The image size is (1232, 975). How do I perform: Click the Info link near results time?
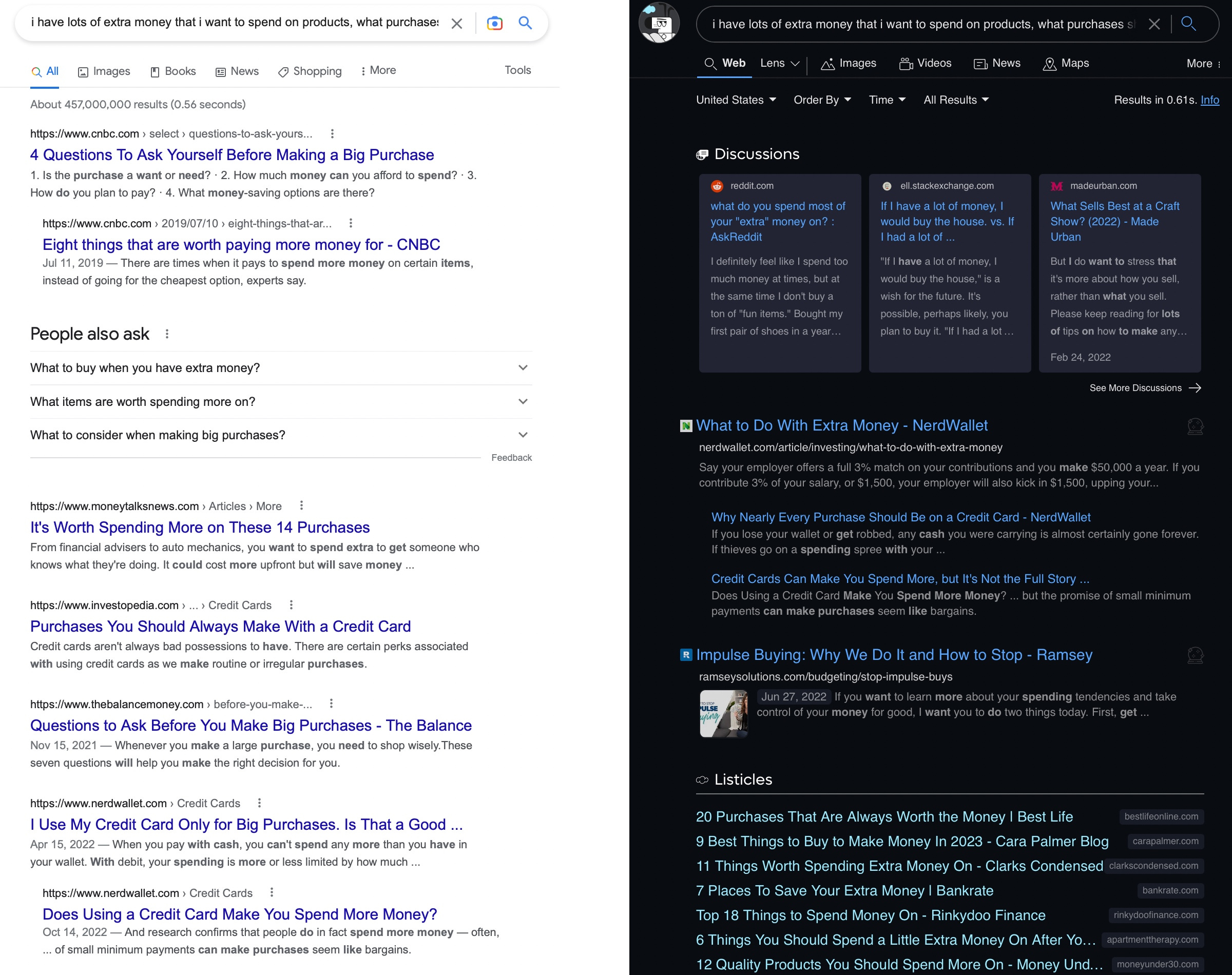tap(1210, 100)
